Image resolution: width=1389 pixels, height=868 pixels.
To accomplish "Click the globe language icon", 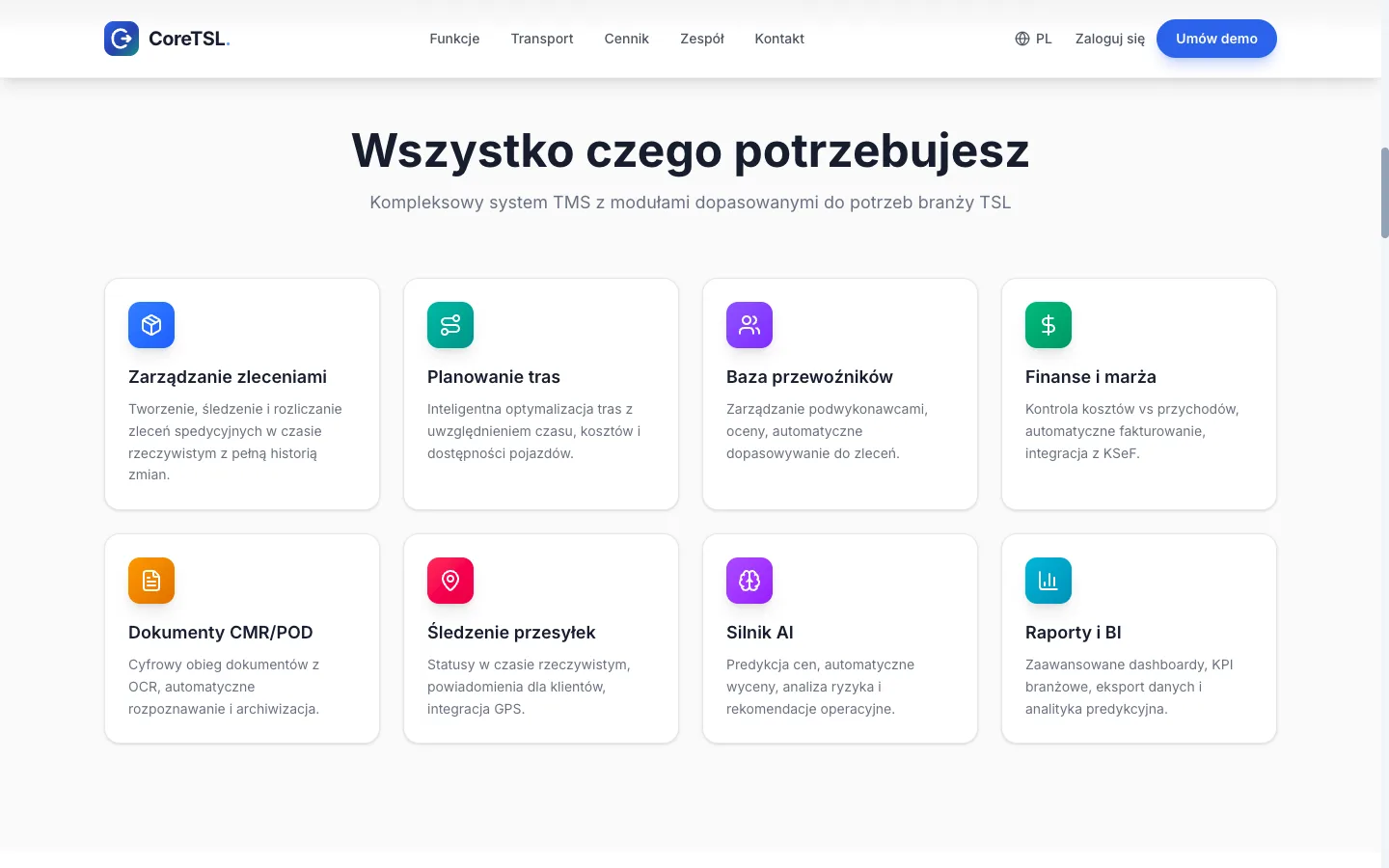I will (1022, 39).
